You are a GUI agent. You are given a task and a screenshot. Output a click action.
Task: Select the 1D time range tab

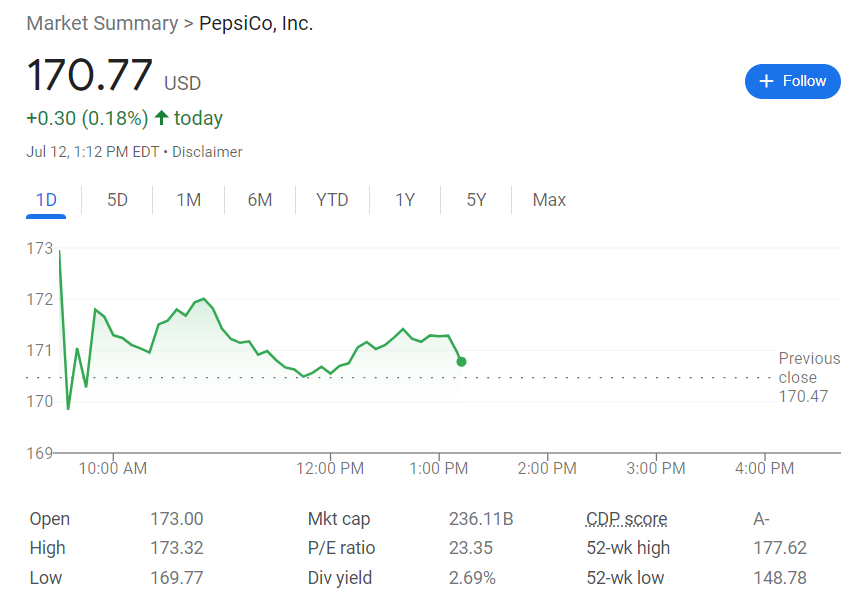pos(46,200)
